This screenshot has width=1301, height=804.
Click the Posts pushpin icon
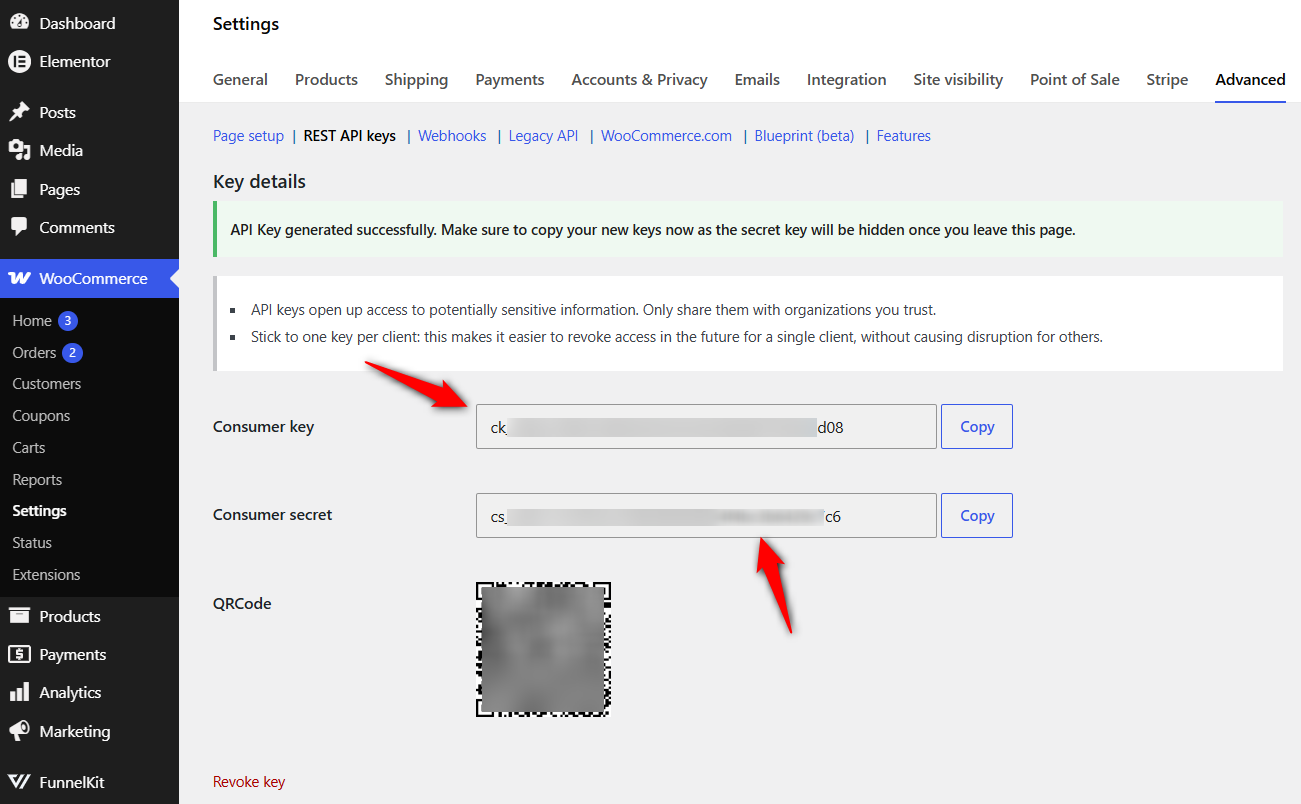tap(19, 112)
